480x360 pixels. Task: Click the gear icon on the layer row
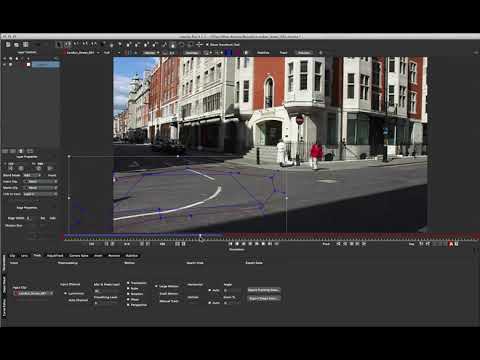11,64
